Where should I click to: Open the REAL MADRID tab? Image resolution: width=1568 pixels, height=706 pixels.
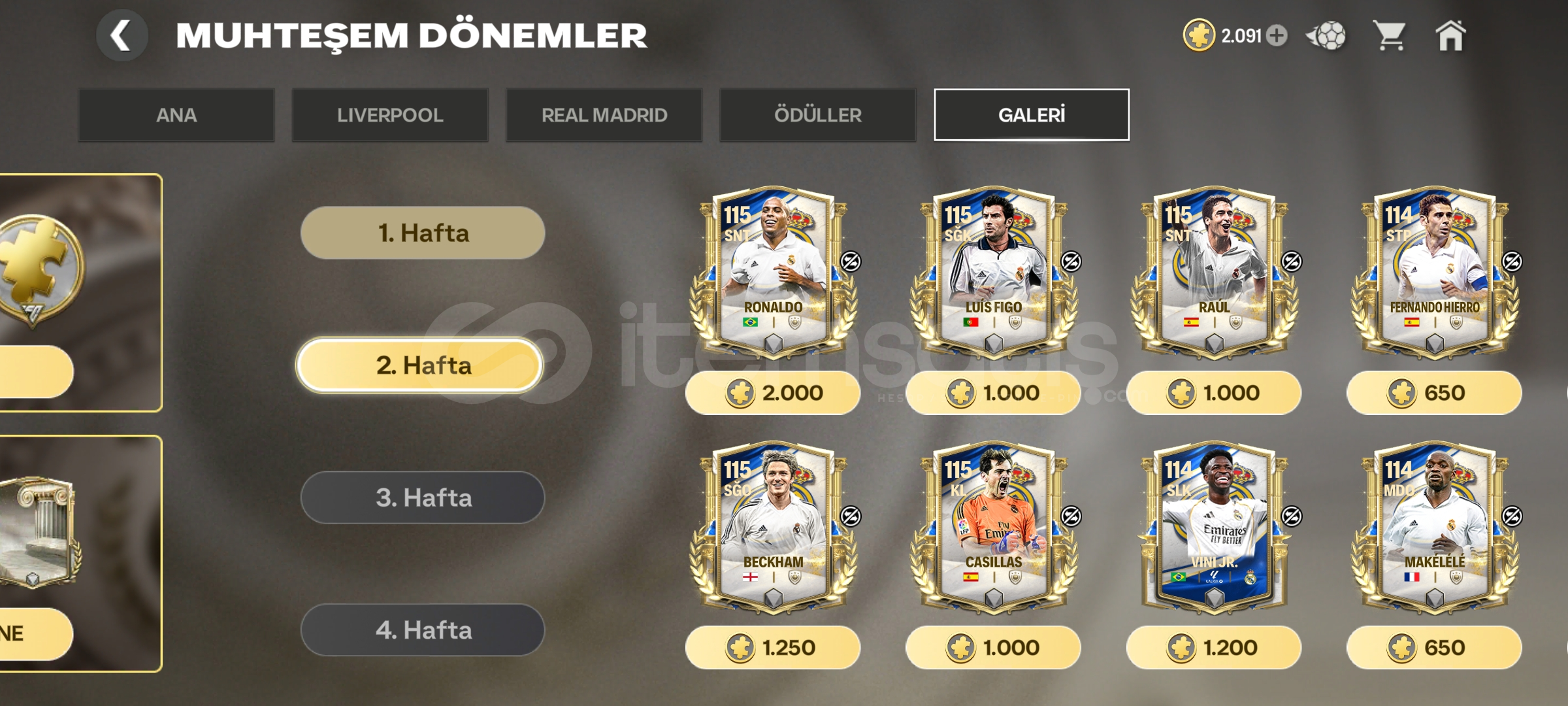tap(604, 115)
